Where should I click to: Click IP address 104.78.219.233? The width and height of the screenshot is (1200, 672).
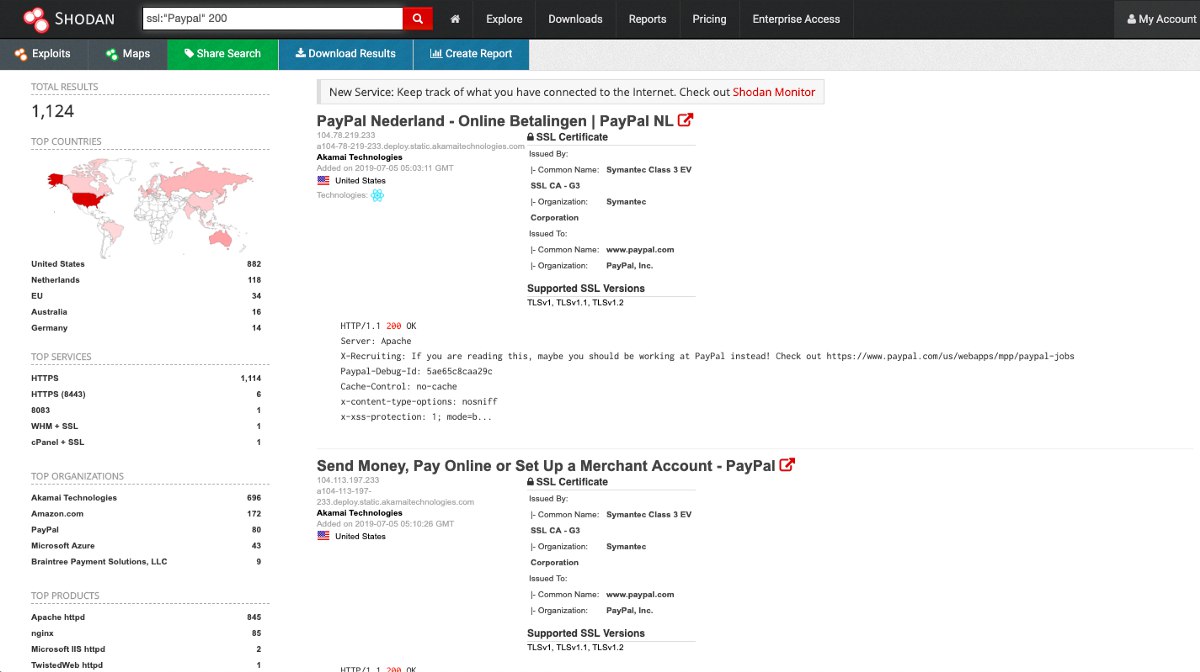(x=346, y=135)
